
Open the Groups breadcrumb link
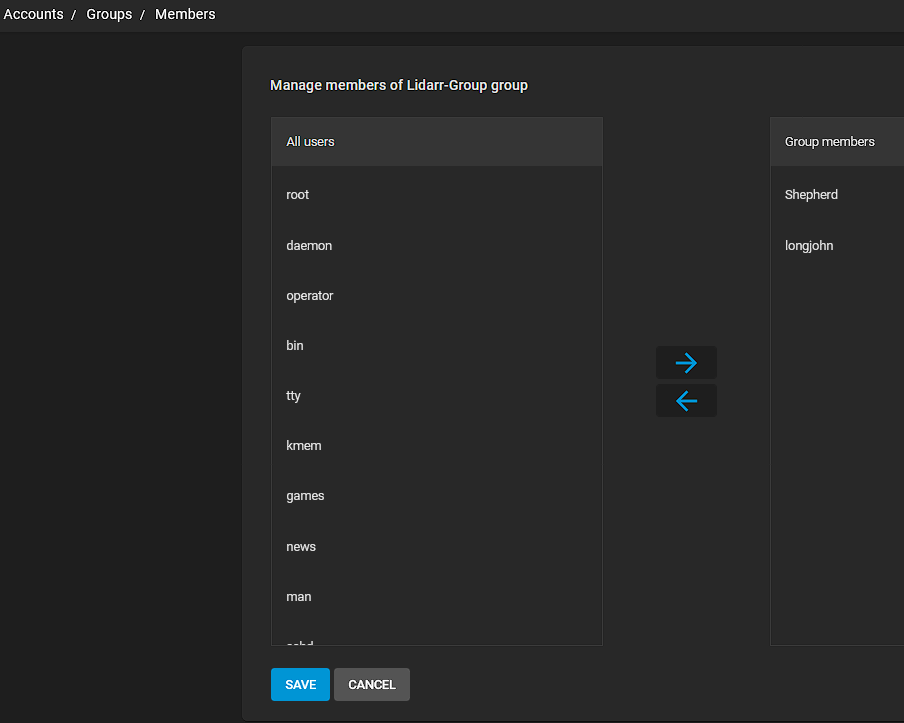[109, 14]
